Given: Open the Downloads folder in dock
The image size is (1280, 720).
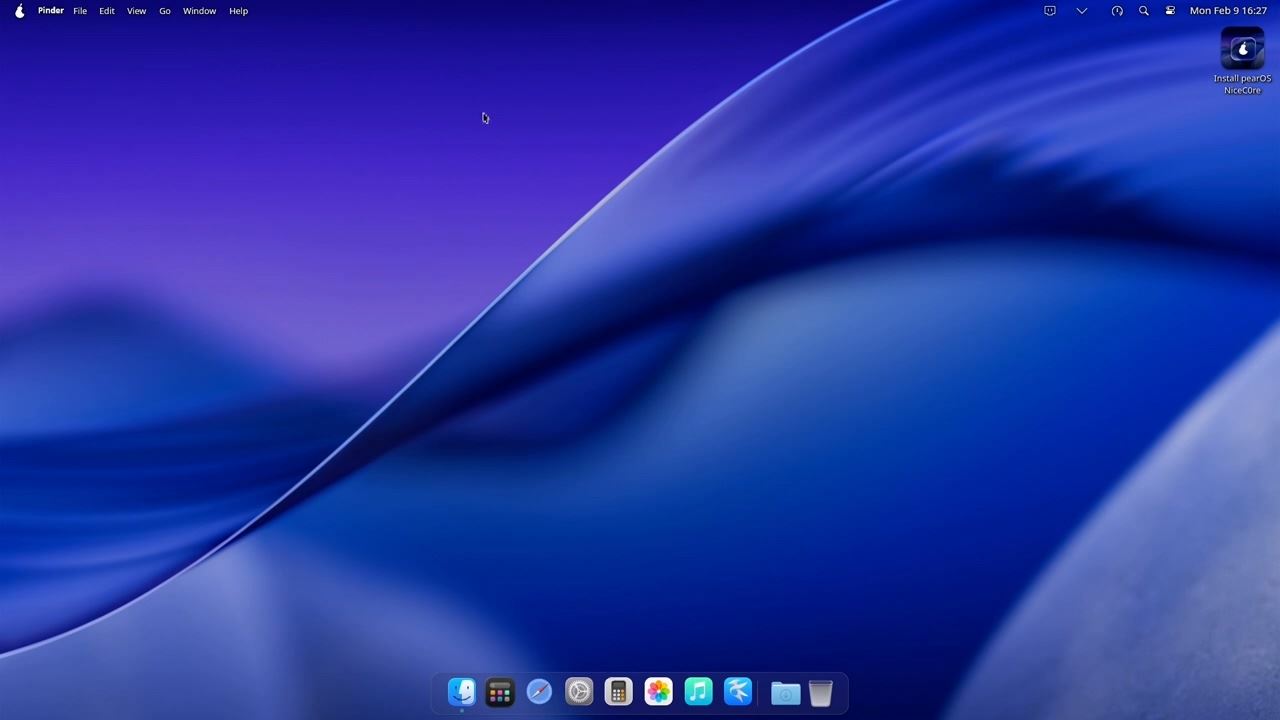Looking at the screenshot, I should [785, 693].
